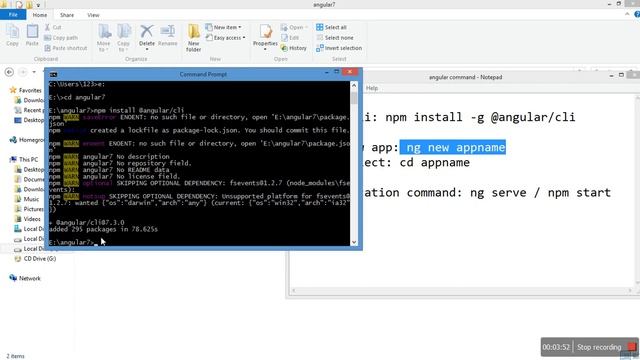Open the View ribbon tab
This screenshot has height=360, width=640.
(93, 15)
